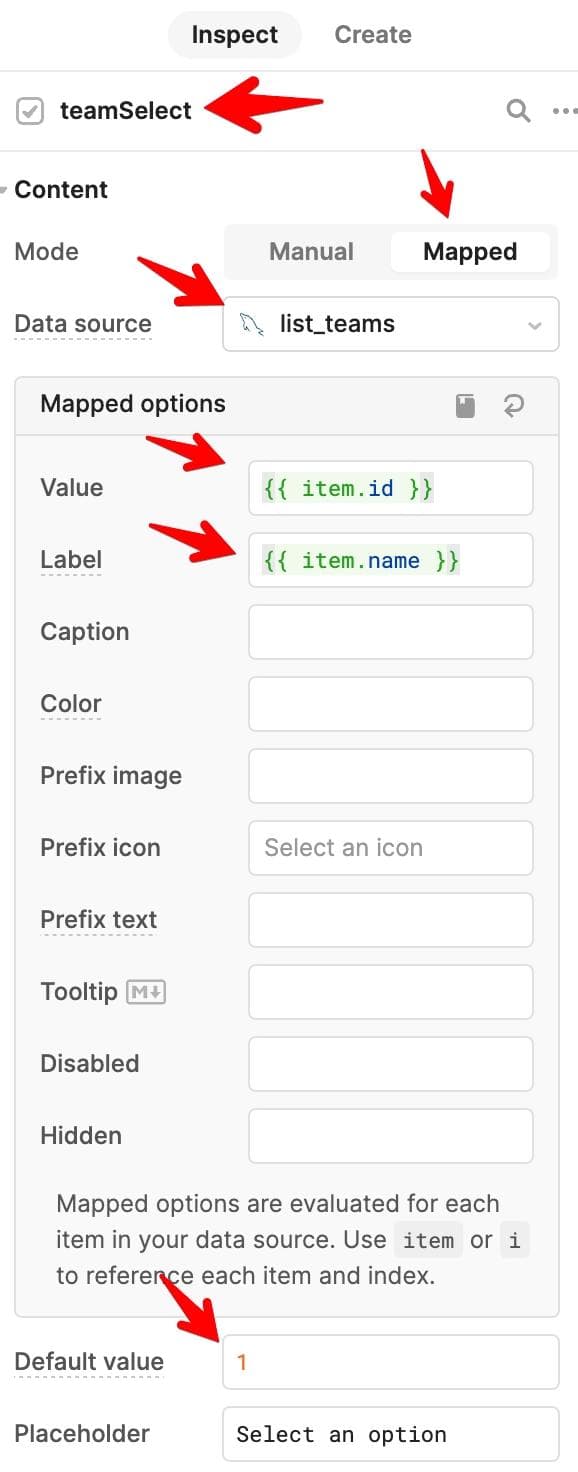
Task: Click the documentation icon in Mapped options header
Action: pyautogui.click(x=464, y=405)
